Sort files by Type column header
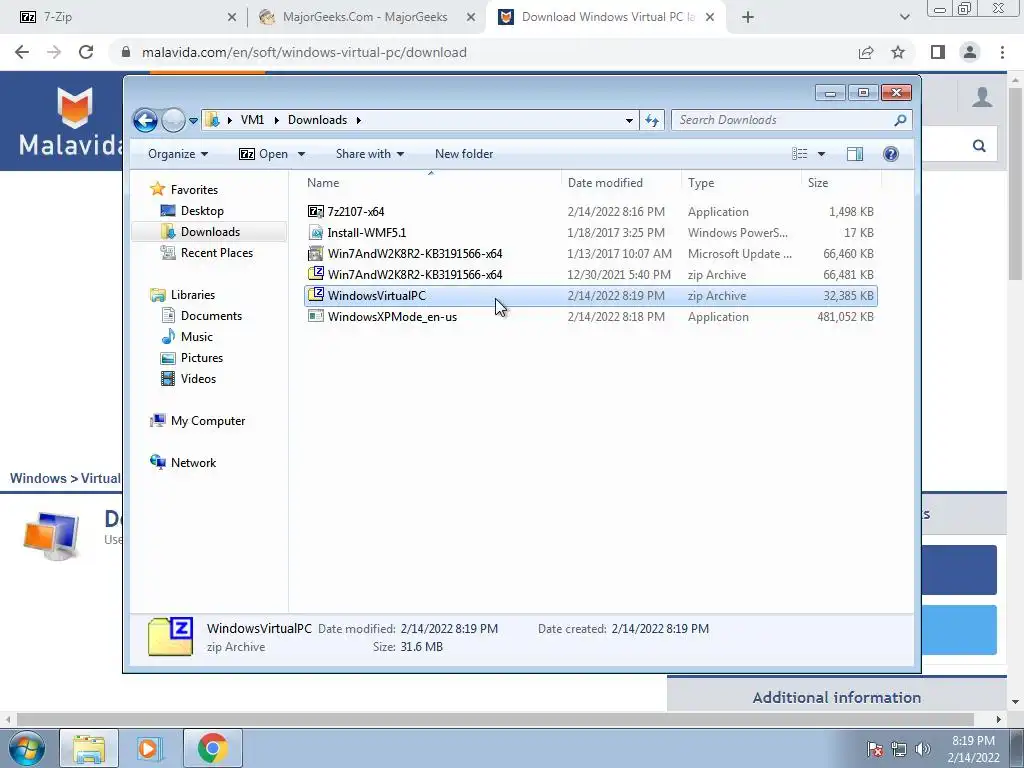 tap(741, 183)
